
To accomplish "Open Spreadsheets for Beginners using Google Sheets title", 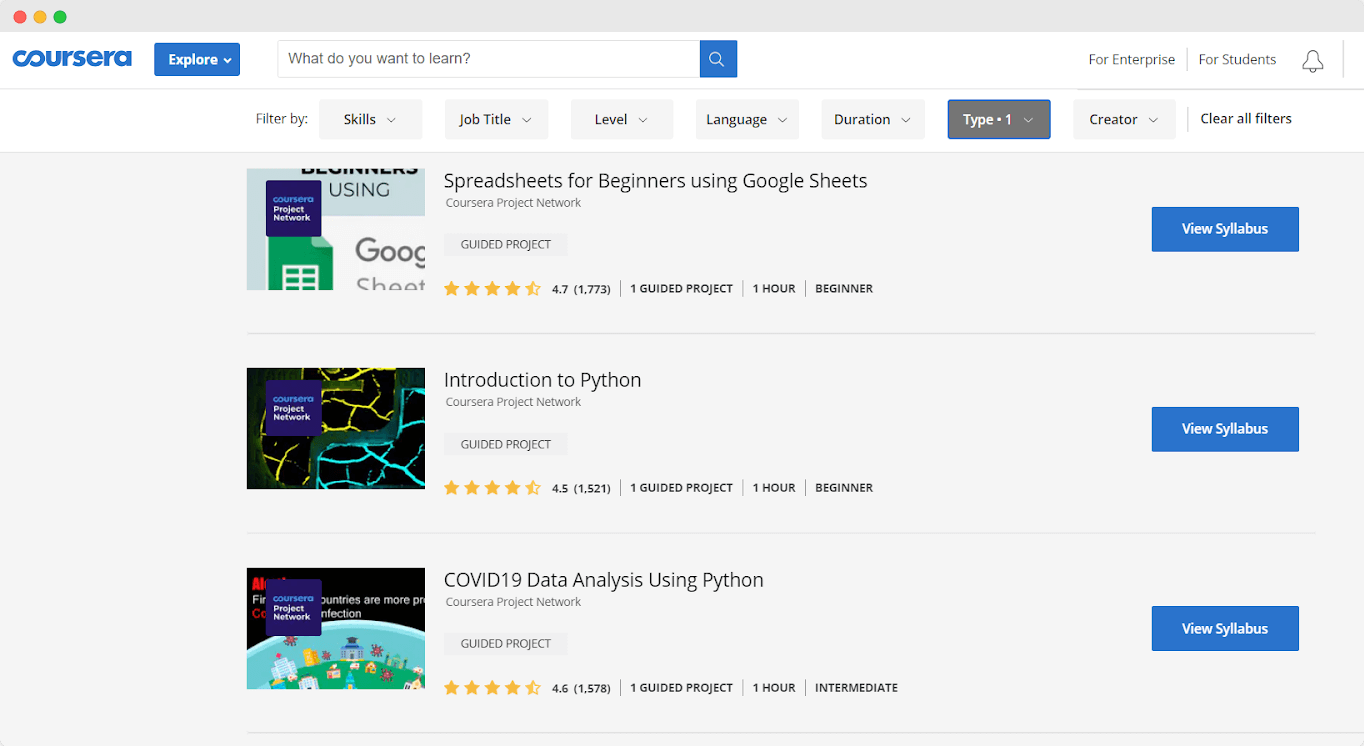I will point(655,181).
